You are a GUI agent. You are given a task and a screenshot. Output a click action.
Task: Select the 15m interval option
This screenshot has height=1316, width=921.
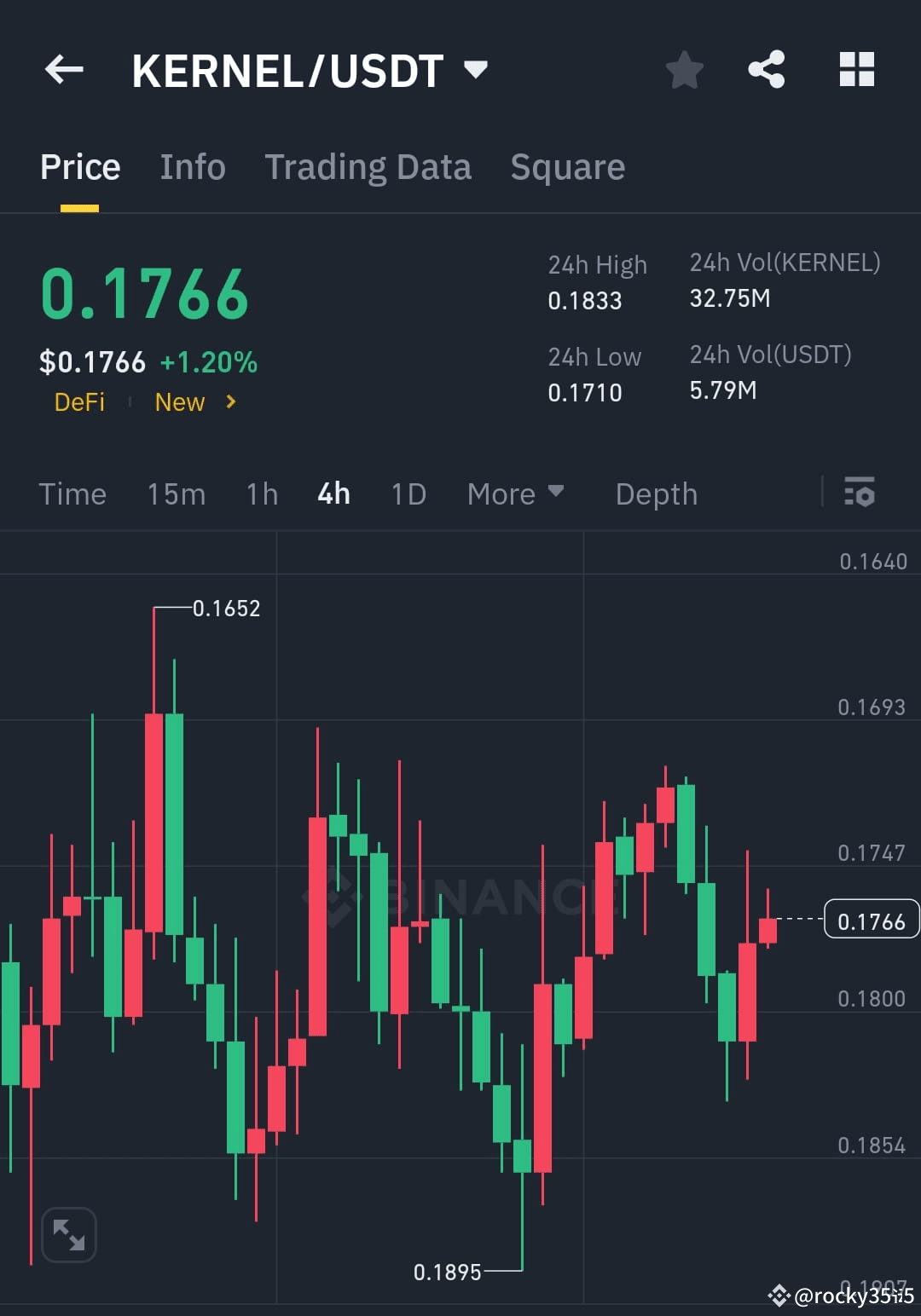[x=176, y=493]
